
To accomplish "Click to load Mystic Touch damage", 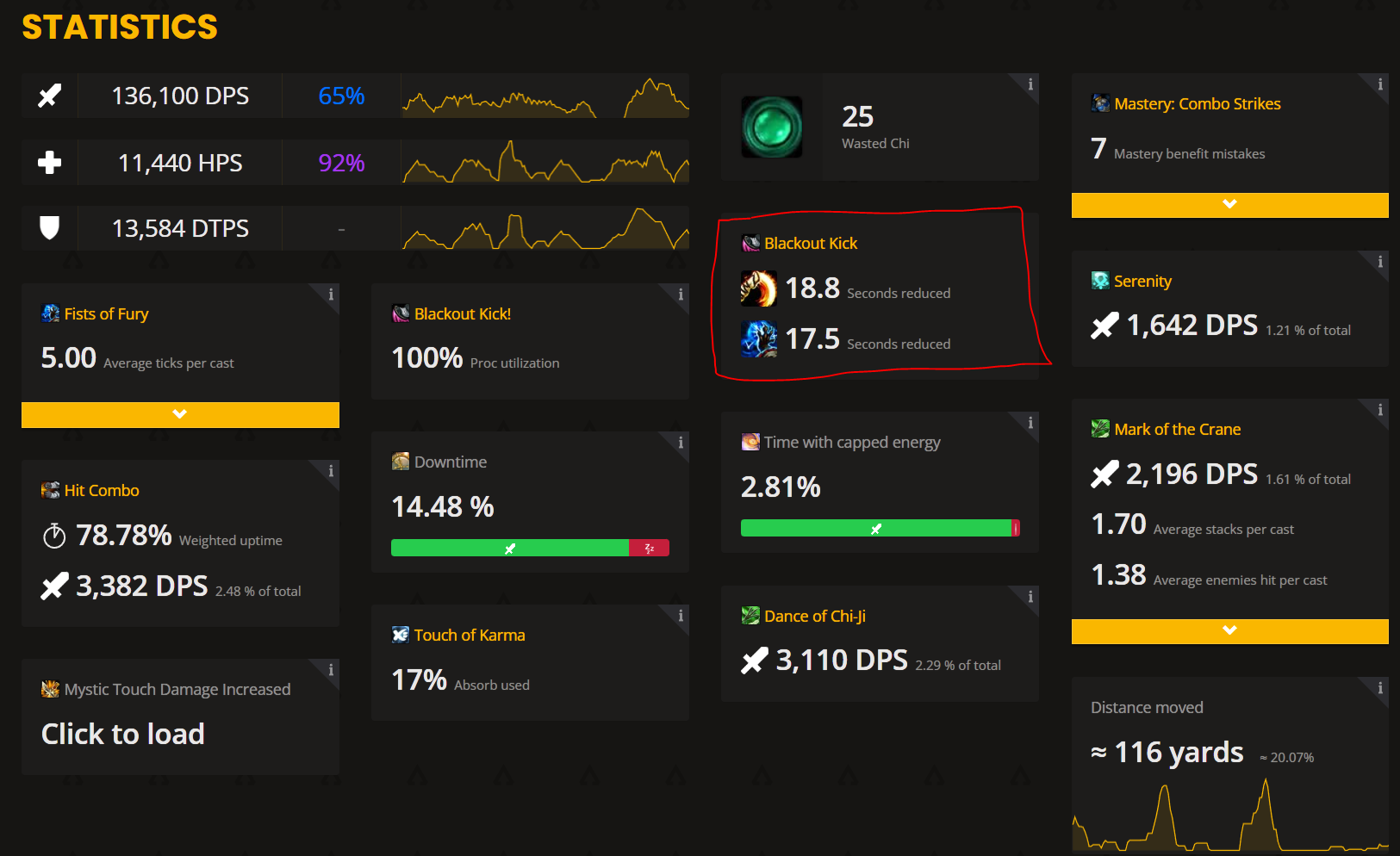I will (x=123, y=734).
